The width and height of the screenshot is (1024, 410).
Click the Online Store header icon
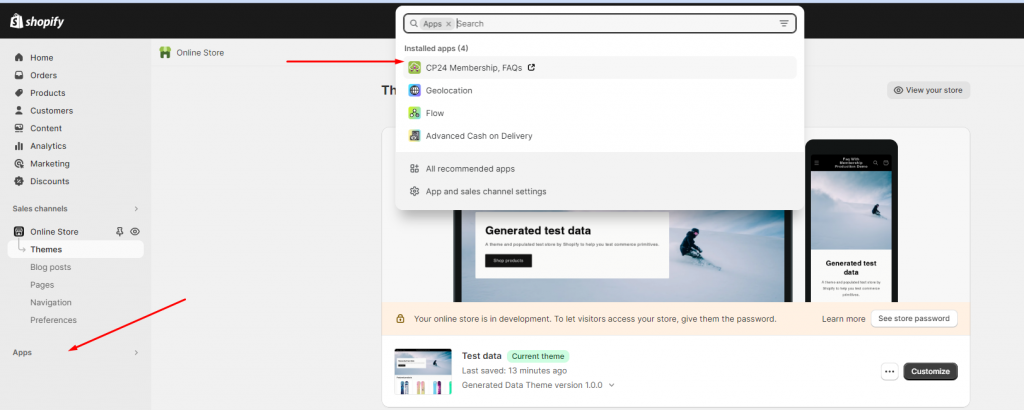[x=165, y=52]
